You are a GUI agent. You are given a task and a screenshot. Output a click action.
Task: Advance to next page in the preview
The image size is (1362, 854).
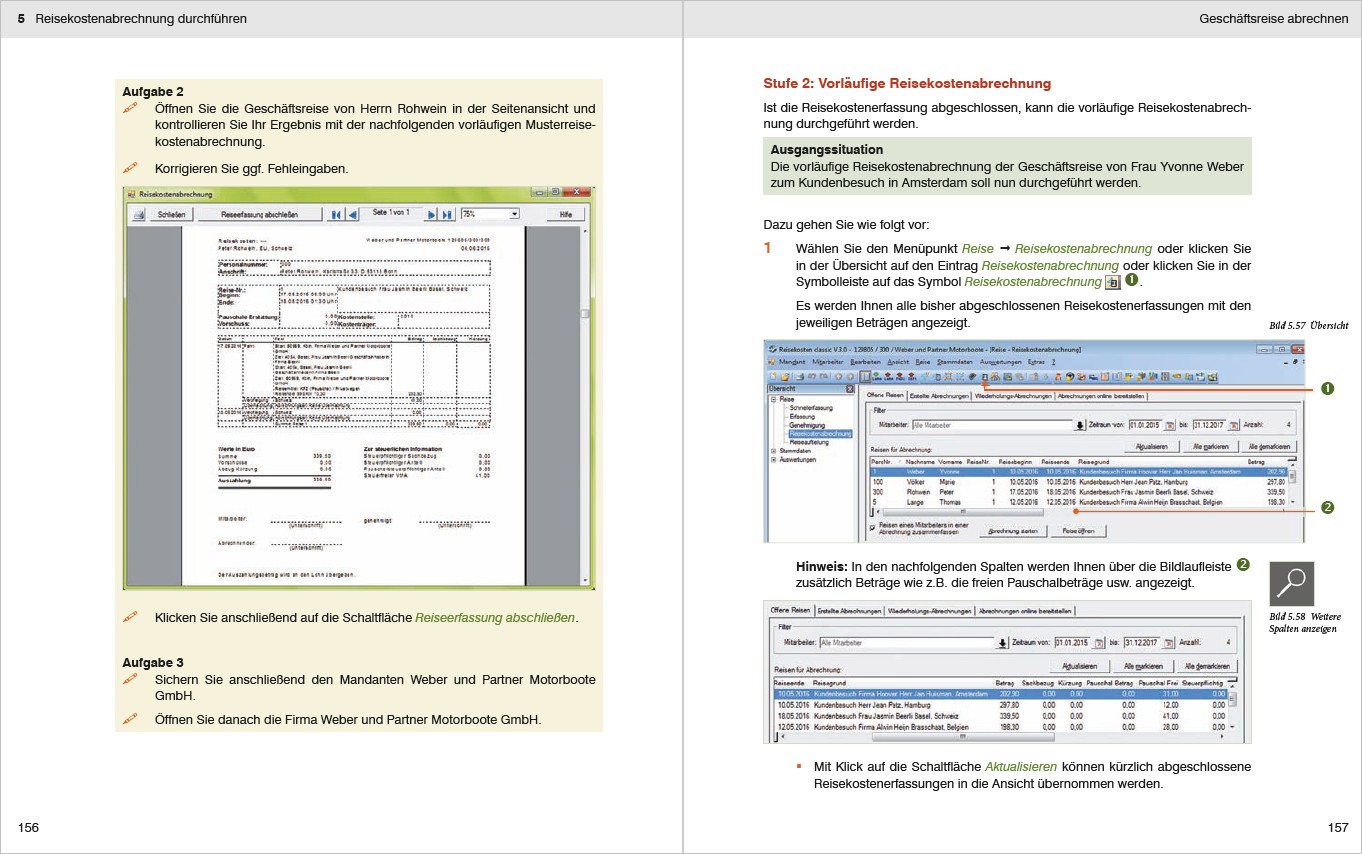pos(432,214)
